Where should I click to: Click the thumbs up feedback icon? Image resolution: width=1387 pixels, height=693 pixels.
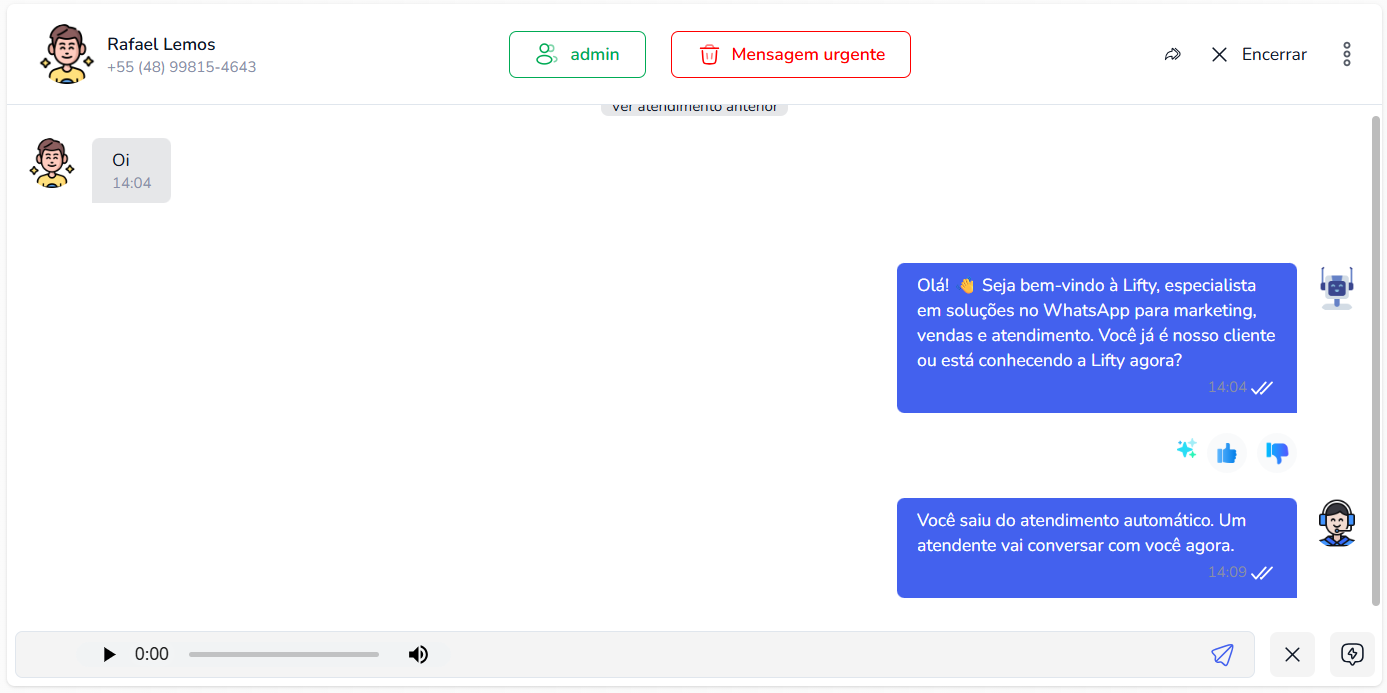pos(1226,453)
